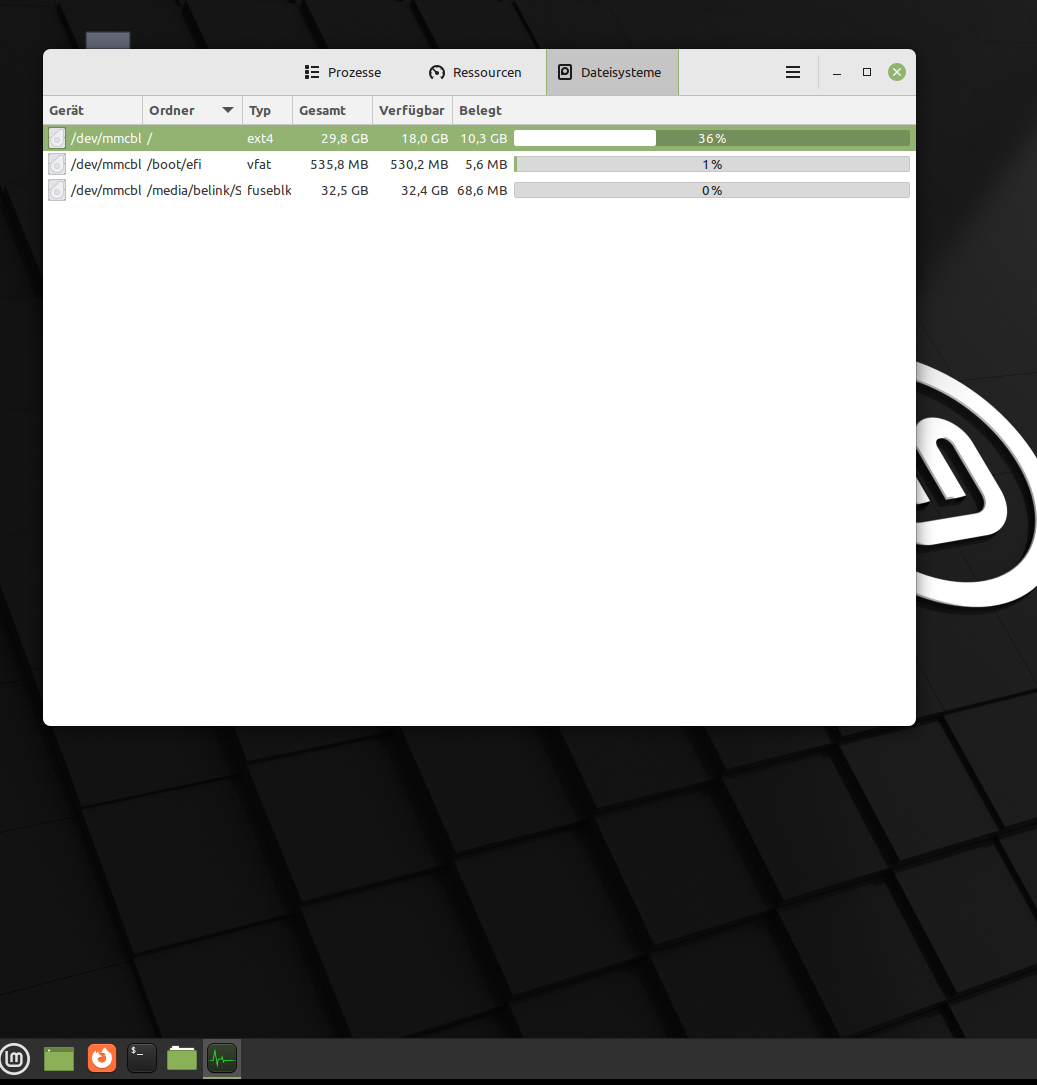Click the 530,2 MB available value
The width and height of the screenshot is (1037, 1085).
point(419,165)
